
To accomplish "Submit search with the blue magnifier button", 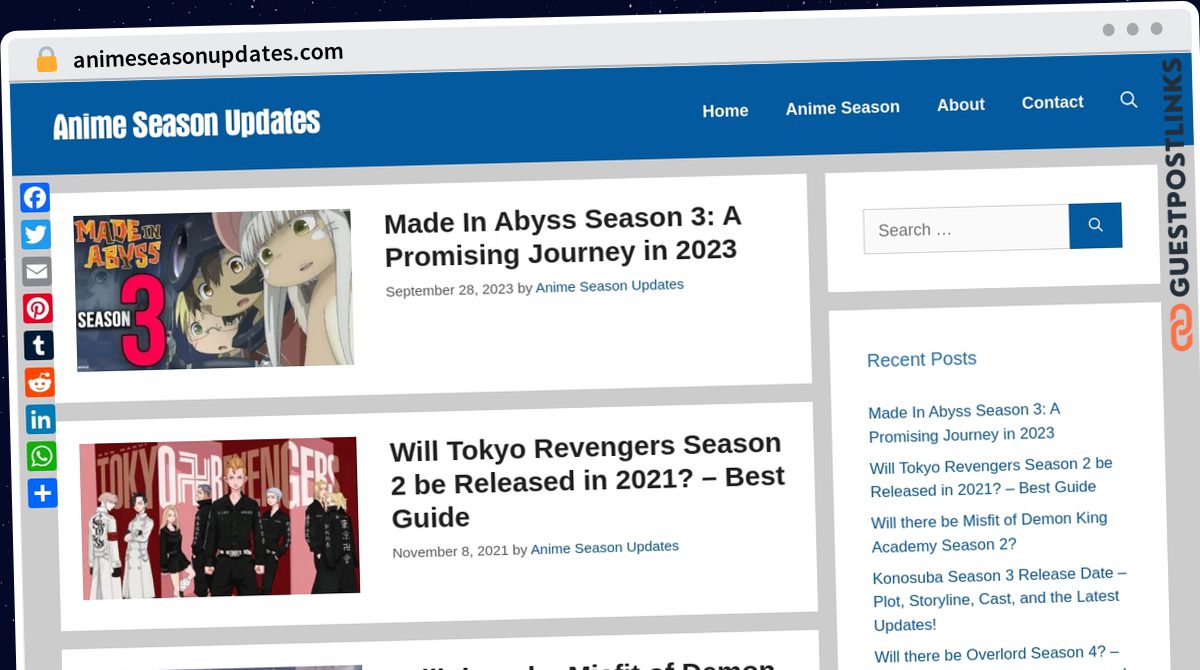I will pos(1095,226).
